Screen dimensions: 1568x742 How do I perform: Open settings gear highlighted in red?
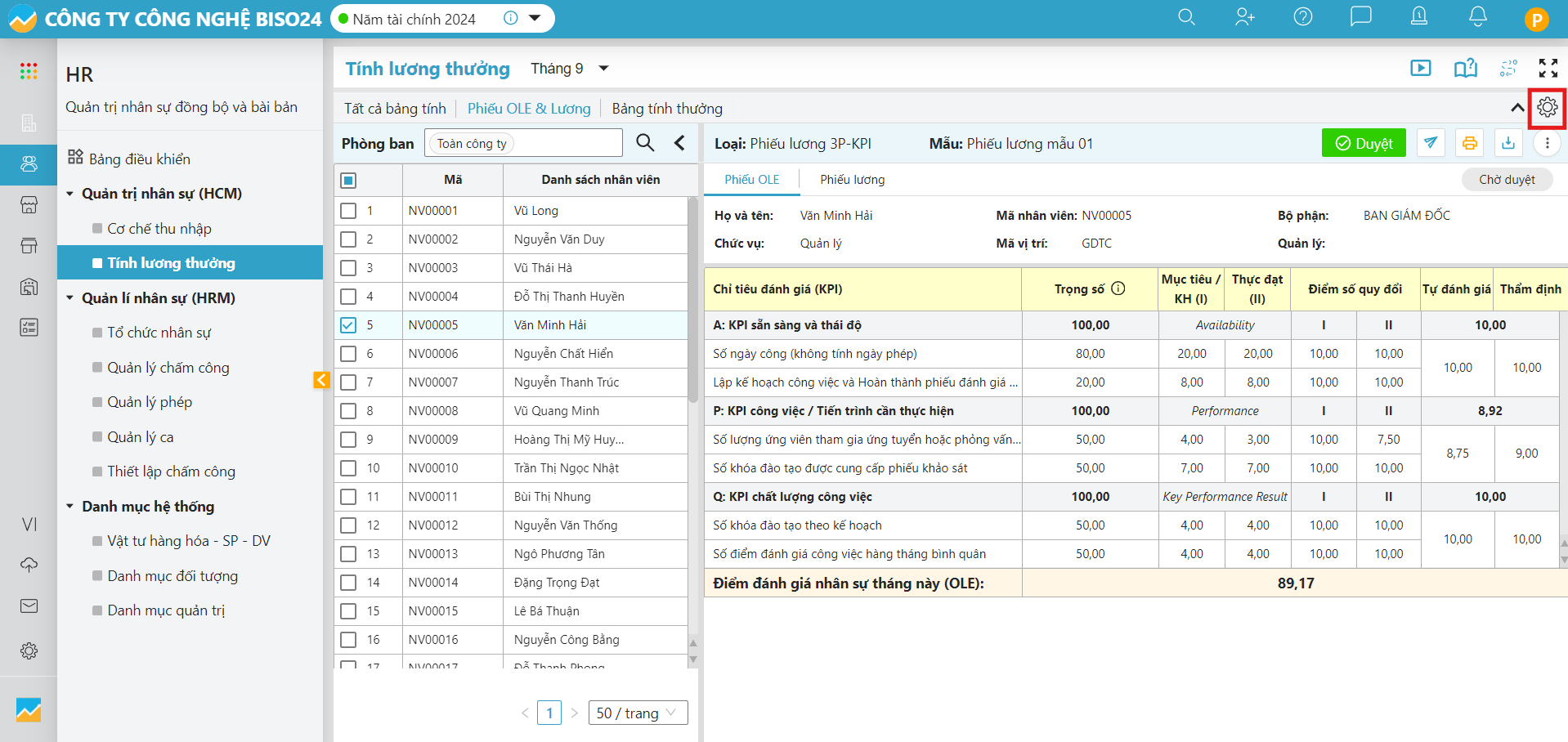point(1547,108)
